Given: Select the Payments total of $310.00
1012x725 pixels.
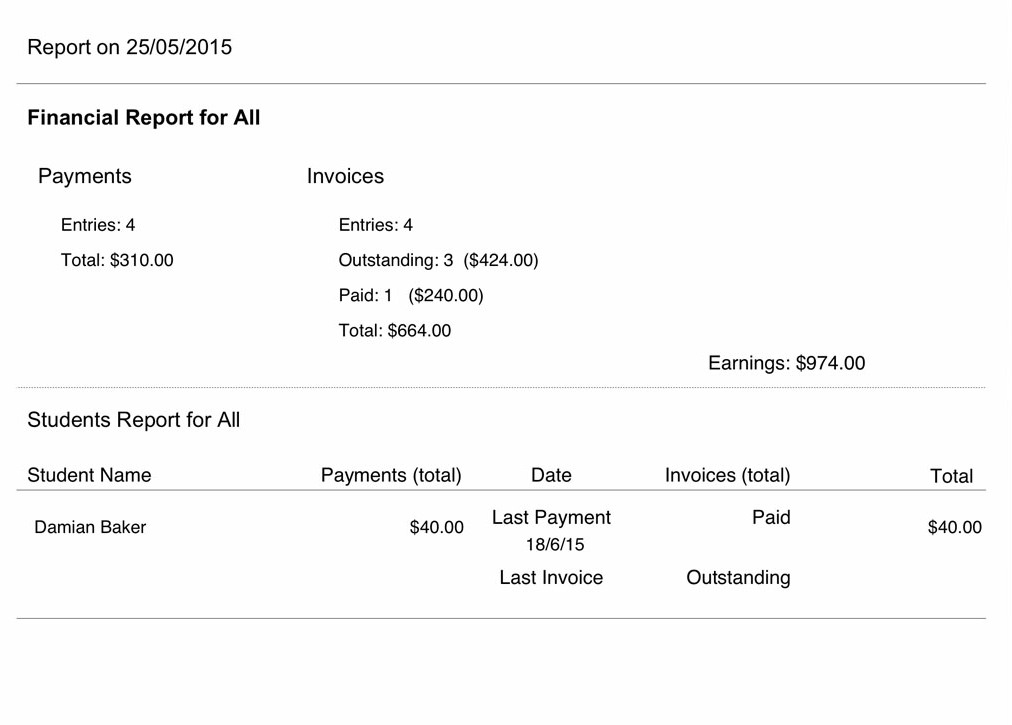Looking at the screenshot, I should [117, 260].
